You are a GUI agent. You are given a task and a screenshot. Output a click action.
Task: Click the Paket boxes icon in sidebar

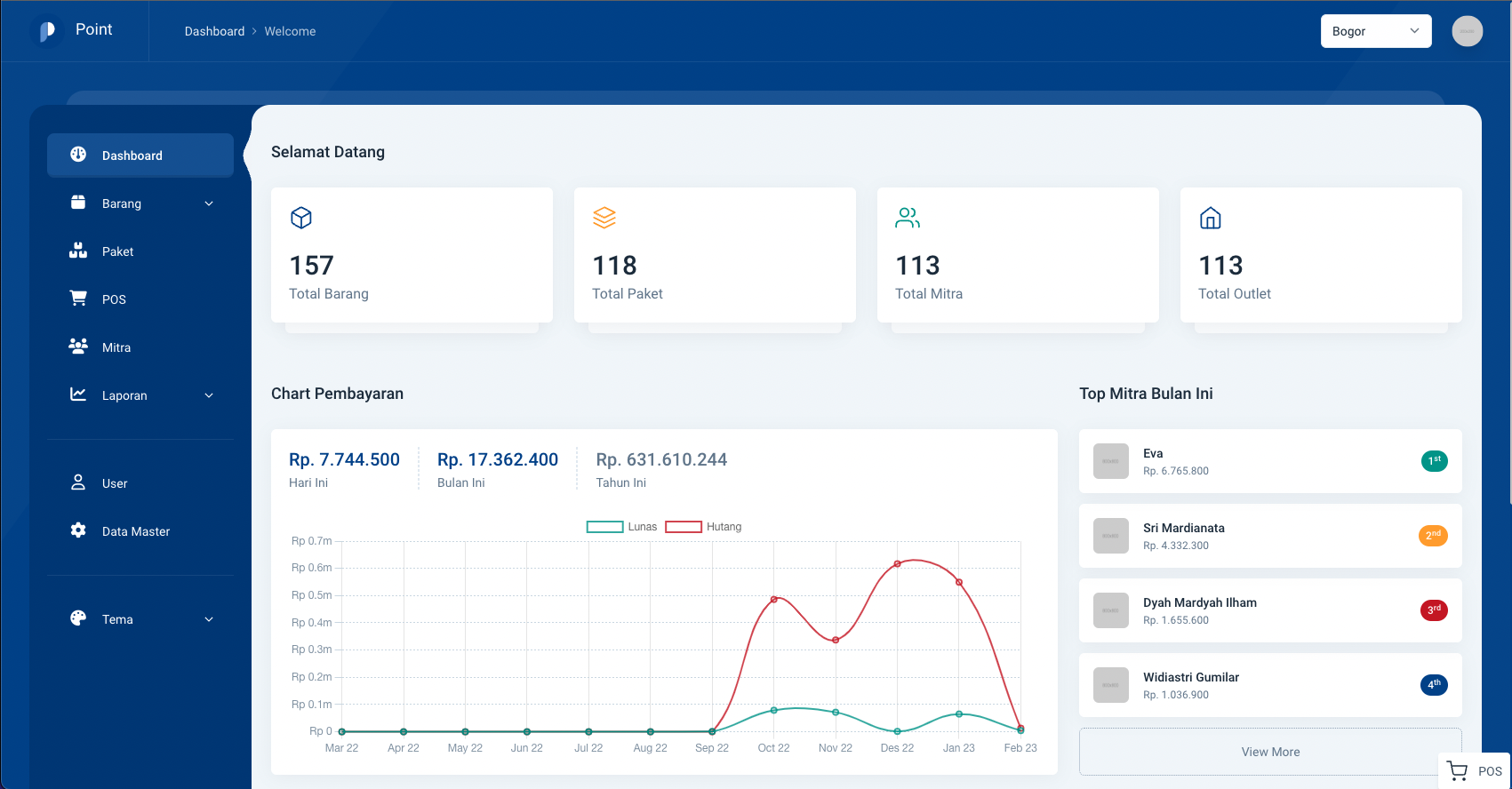pyautogui.click(x=78, y=251)
